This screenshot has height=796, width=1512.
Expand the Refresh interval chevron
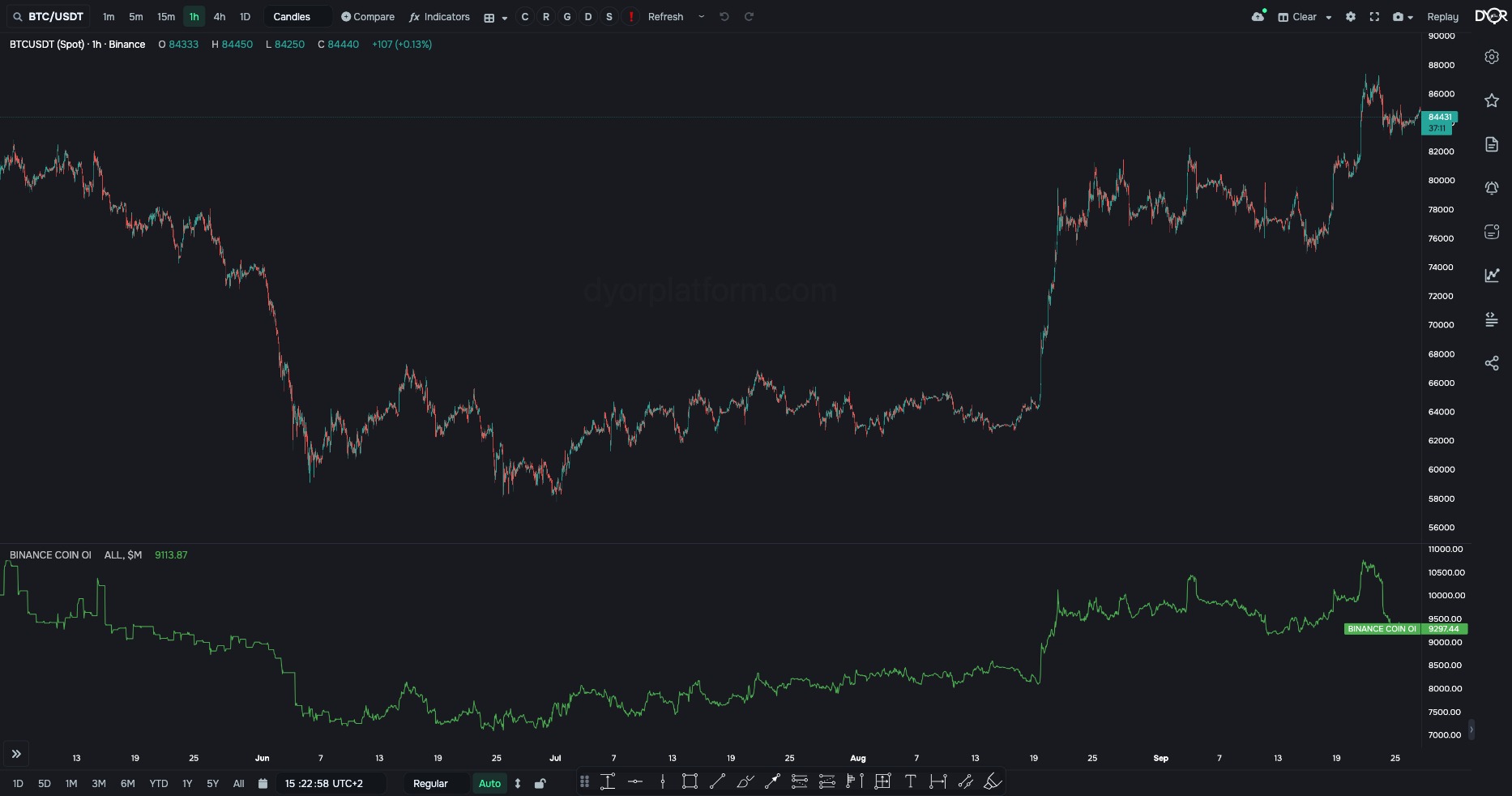coord(701,16)
